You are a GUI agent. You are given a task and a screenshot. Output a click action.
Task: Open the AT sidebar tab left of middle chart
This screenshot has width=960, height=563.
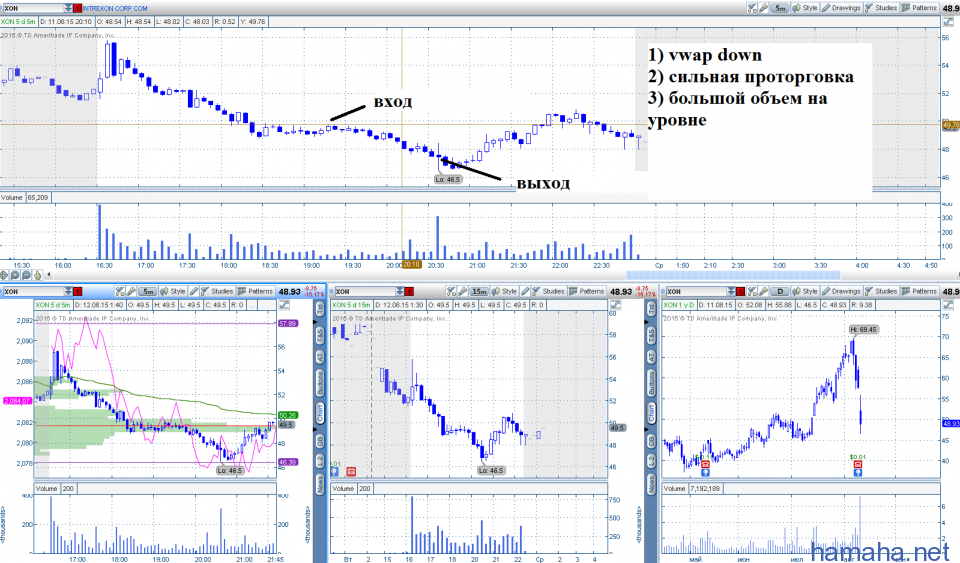(x=320, y=357)
